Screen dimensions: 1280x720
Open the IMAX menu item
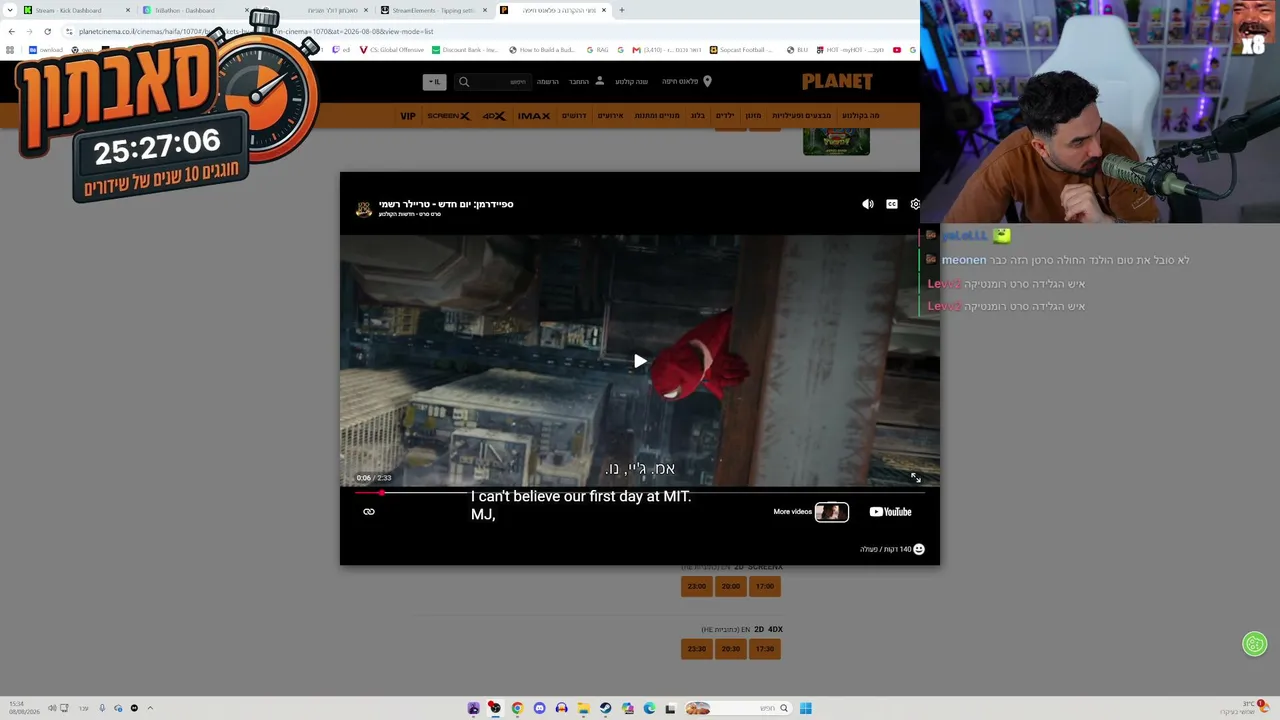click(534, 116)
